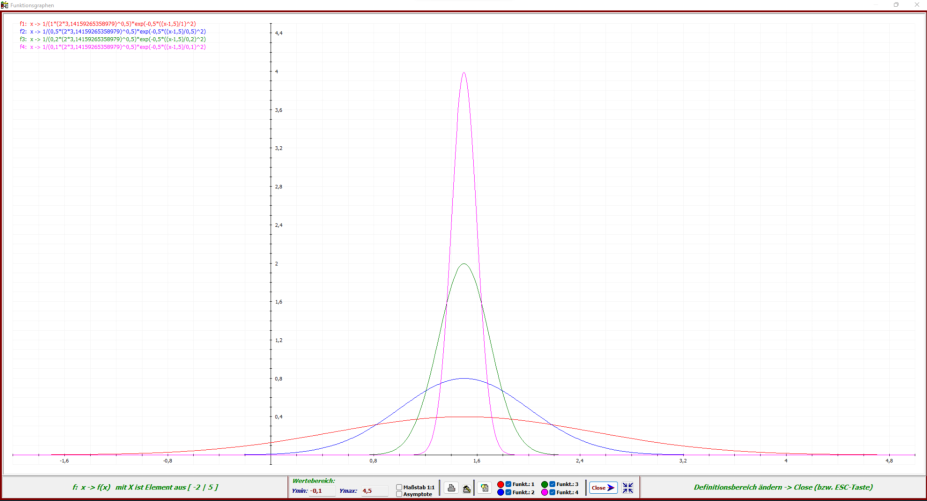Click the Funktiongraphen app icon in title bar

(x=5, y=4)
